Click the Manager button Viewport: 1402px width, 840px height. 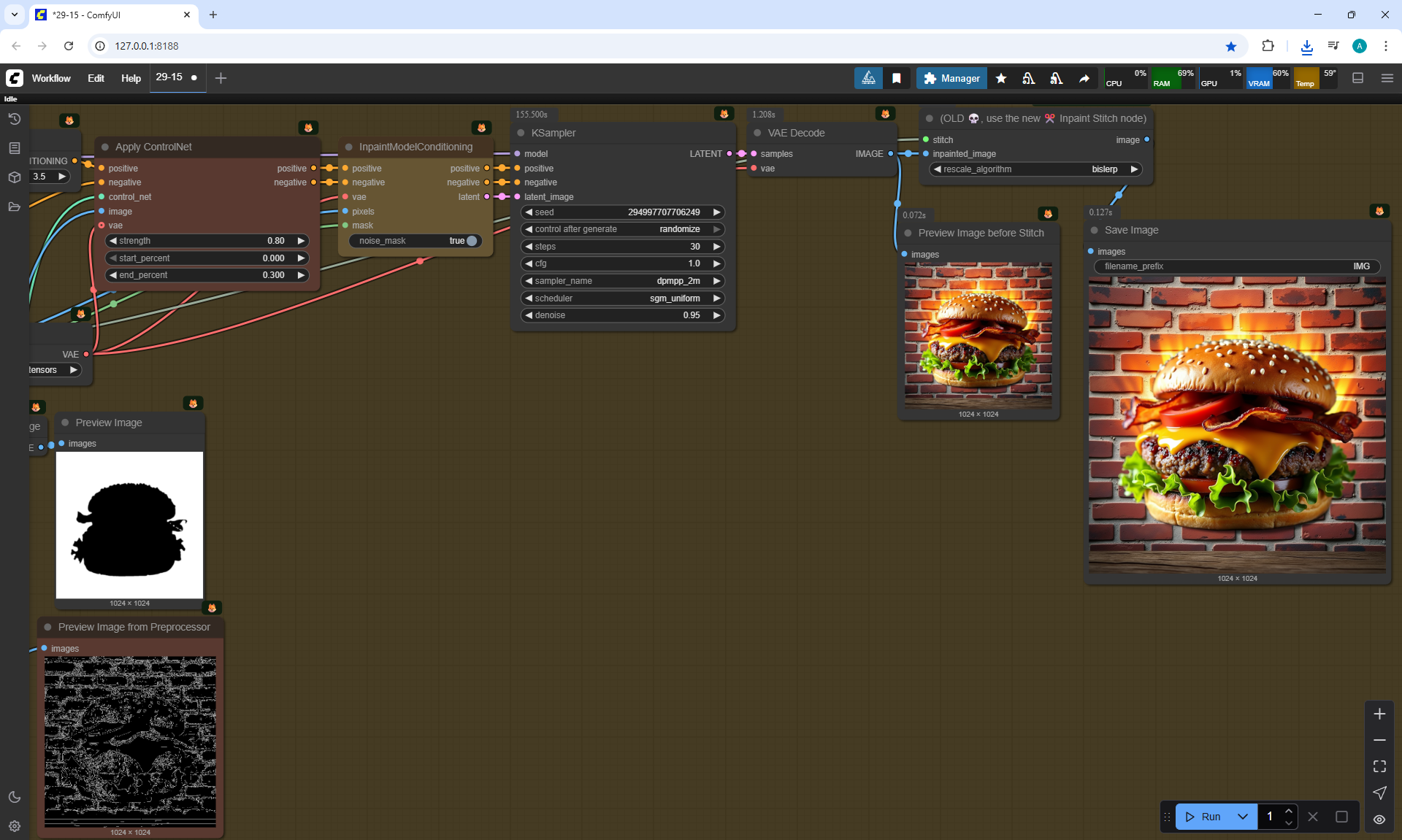click(951, 78)
